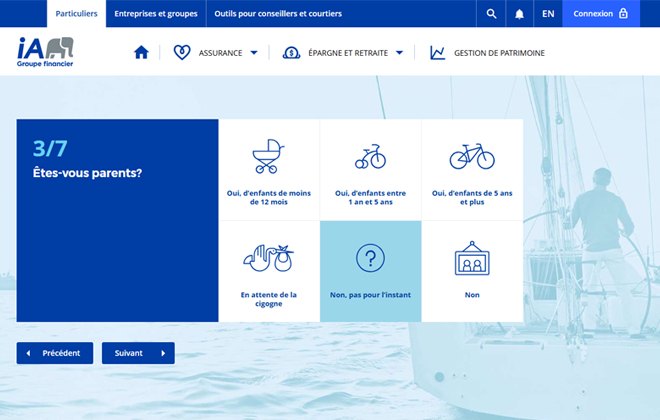Click the baby stroller icon
The height and width of the screenshot is (420, 660).
(268, 156)
